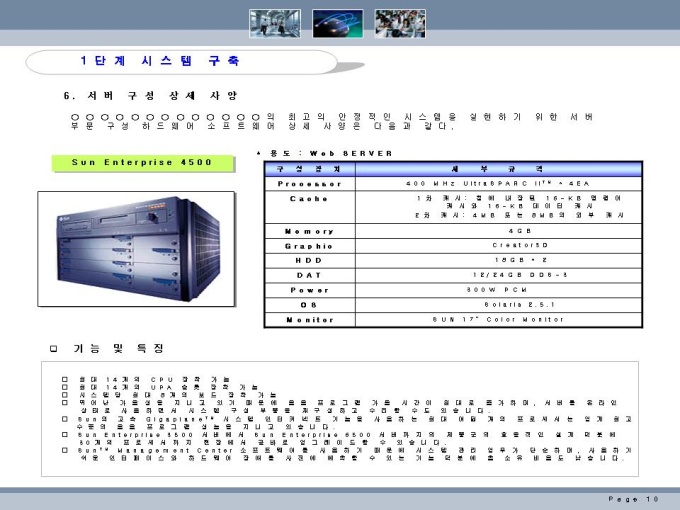Image resolution: width=680 pixels, height=510 pixels.
Task: Click the Cache specification description cell
Action: (x=498, y=207)
